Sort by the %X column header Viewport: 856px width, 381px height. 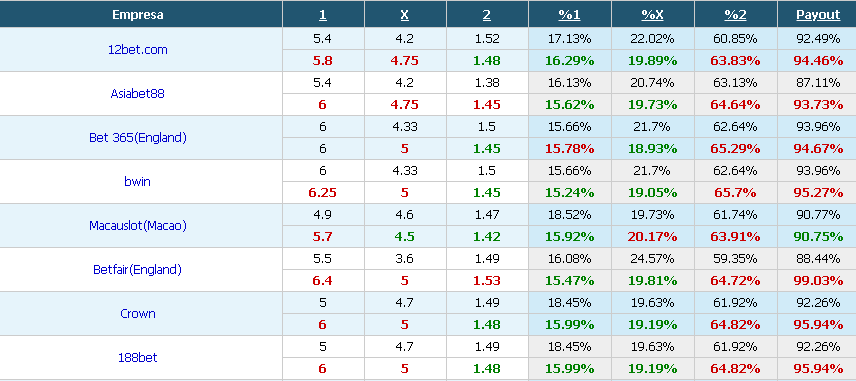click(652, 15)
